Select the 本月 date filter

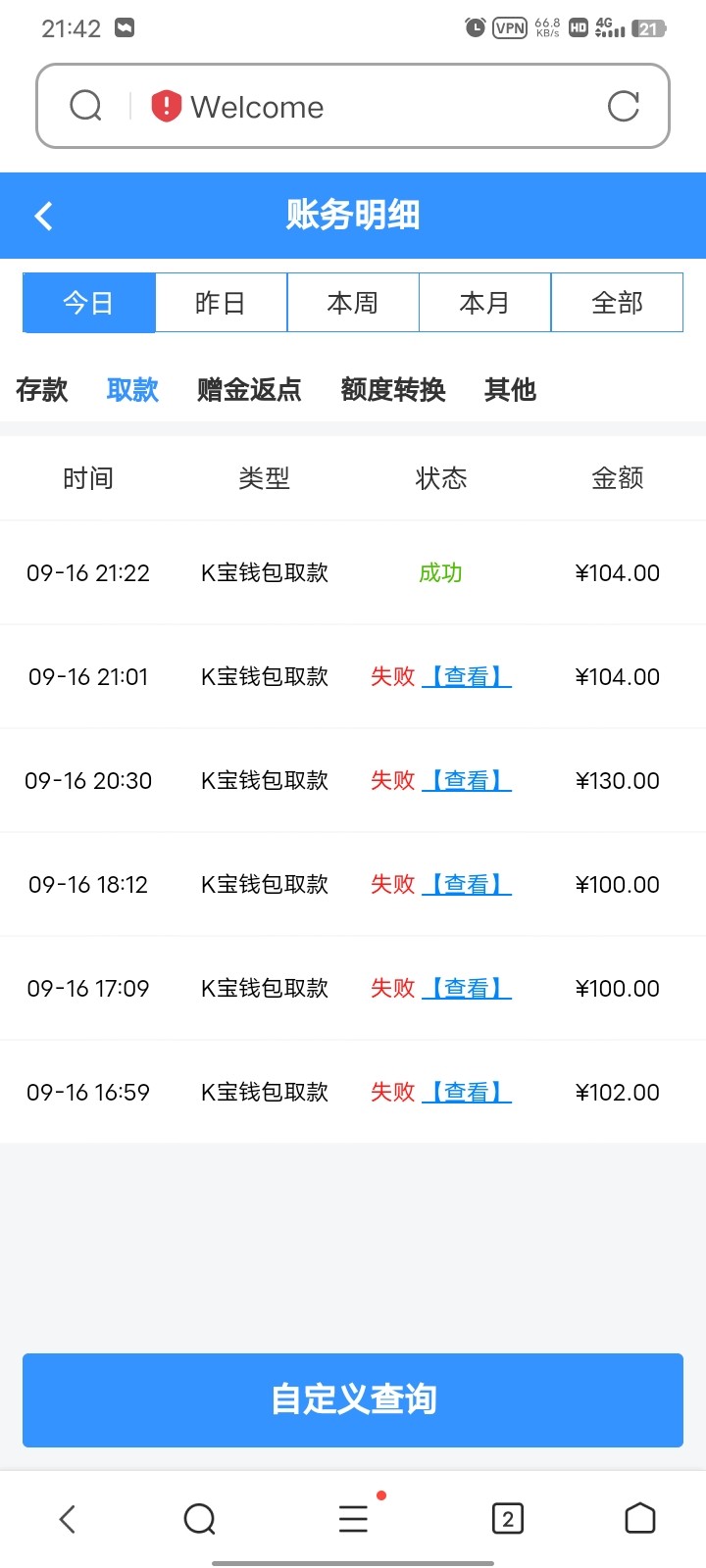coord(484,303)
